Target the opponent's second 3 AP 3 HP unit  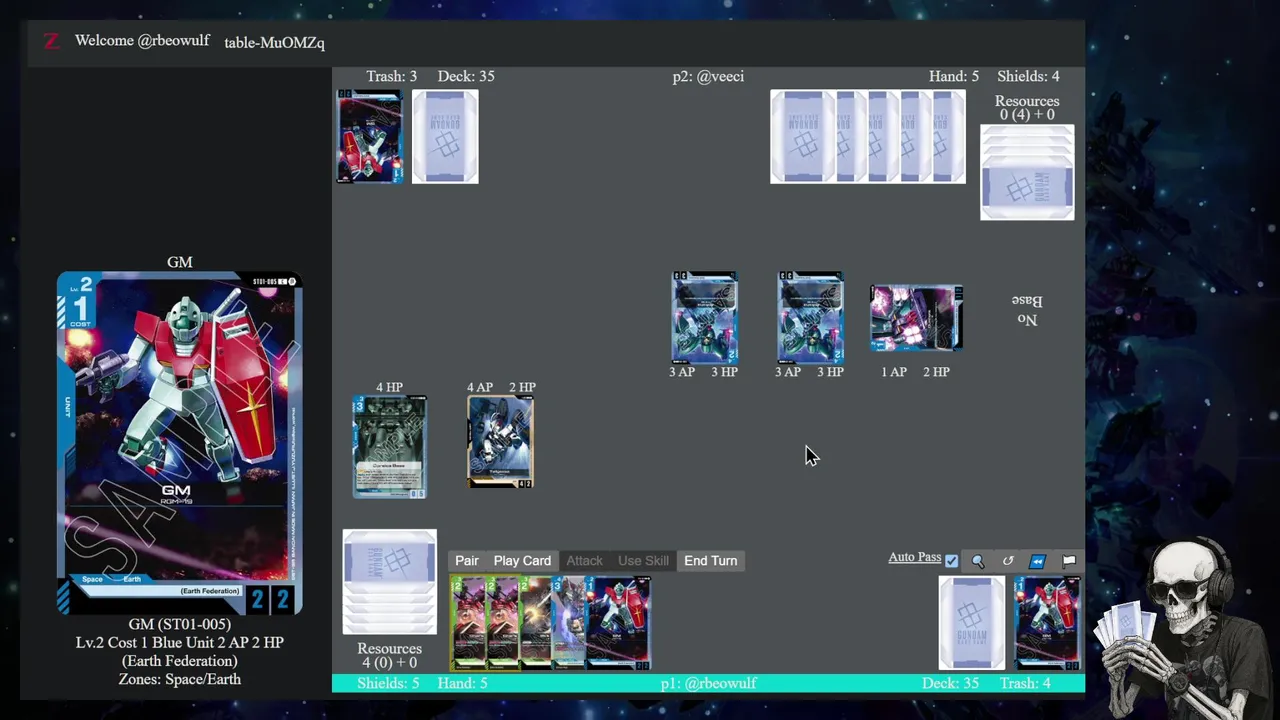tap(810, 317)
